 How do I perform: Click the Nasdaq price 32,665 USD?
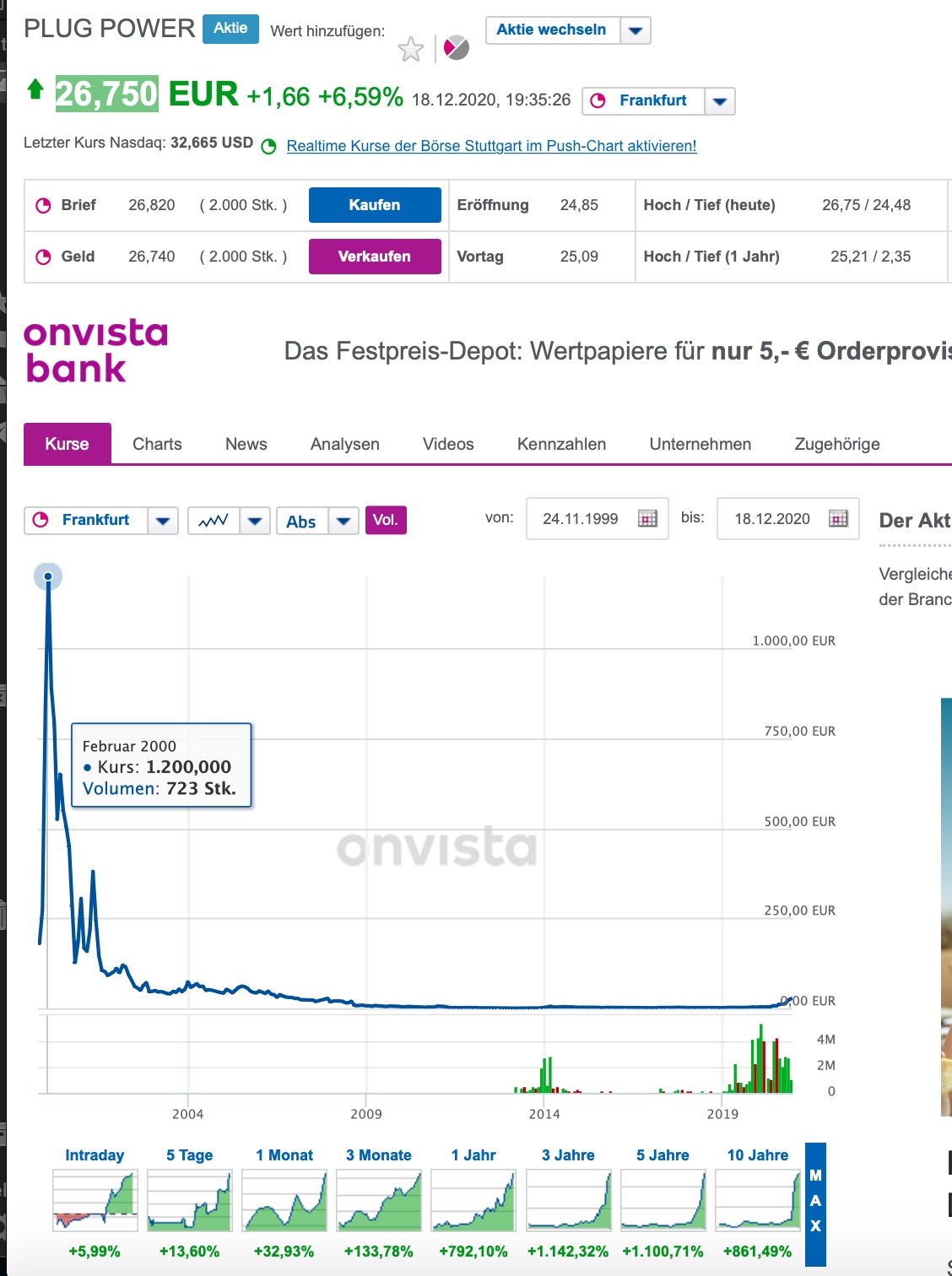(x=212, y=143)
